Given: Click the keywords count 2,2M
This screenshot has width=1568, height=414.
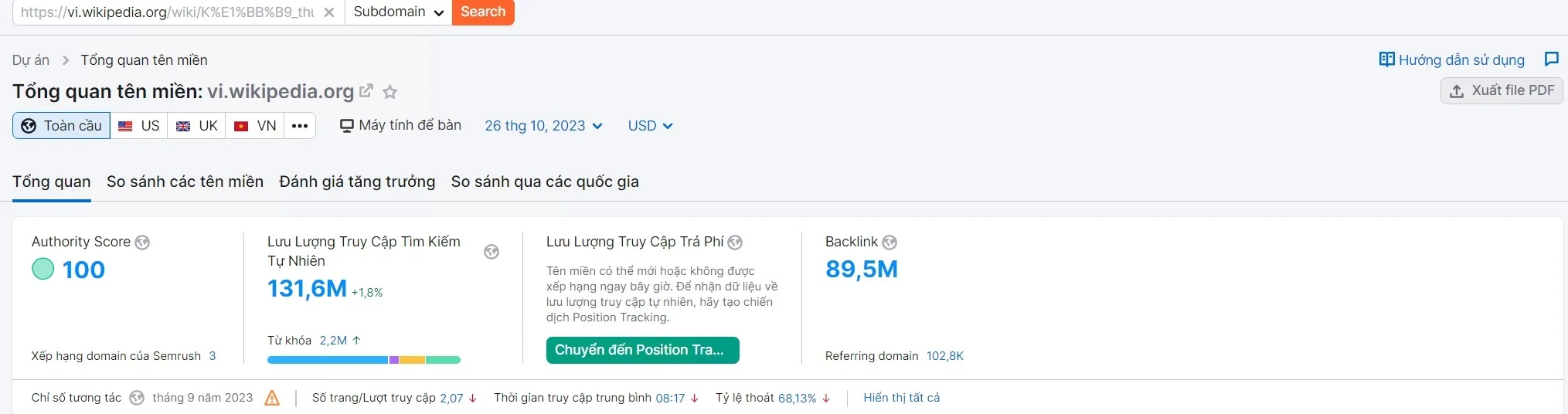Looking at the screenshot, I should [x=333, y=341].
